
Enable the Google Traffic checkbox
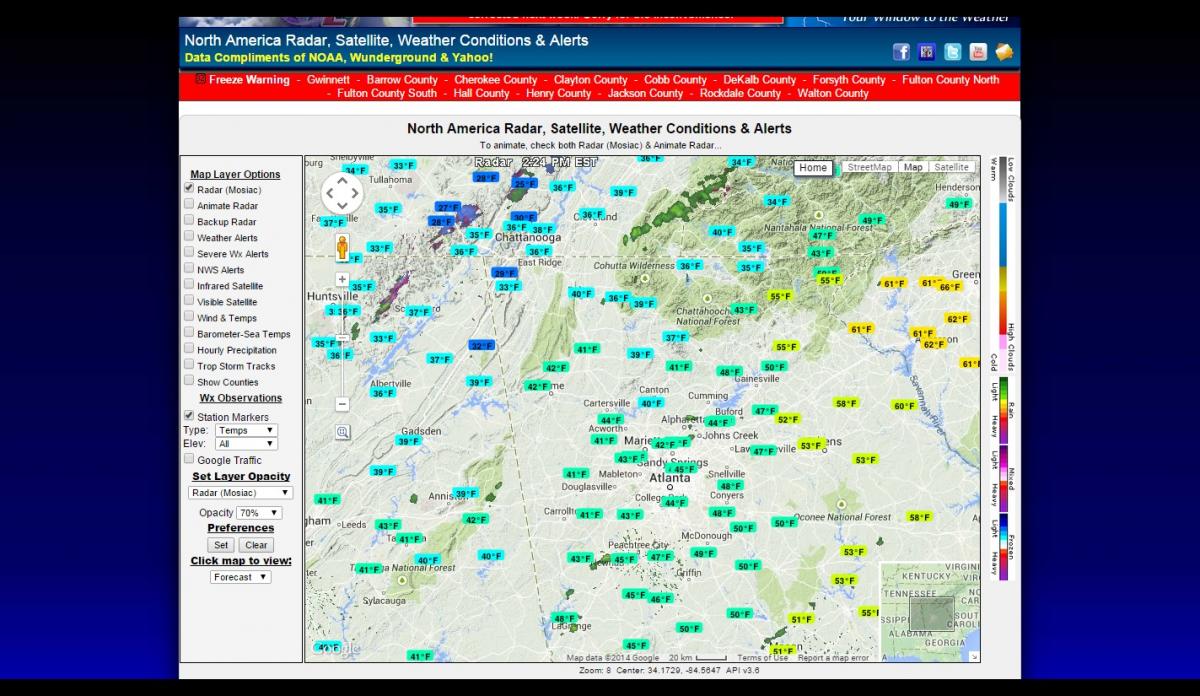(x=189, y=458)
